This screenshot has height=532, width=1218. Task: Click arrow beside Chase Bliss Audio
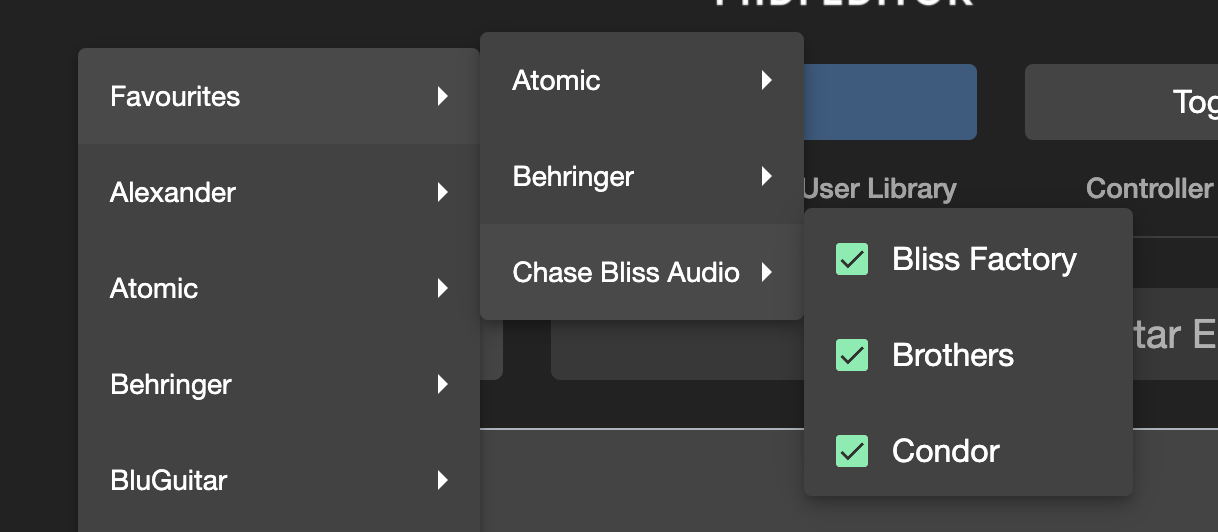click(766, 273)
